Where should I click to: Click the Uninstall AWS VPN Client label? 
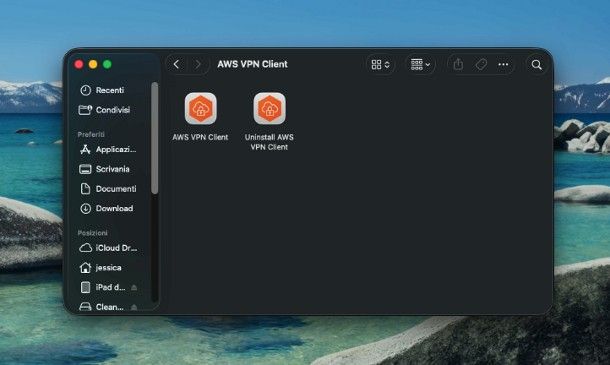coord(269,142)
